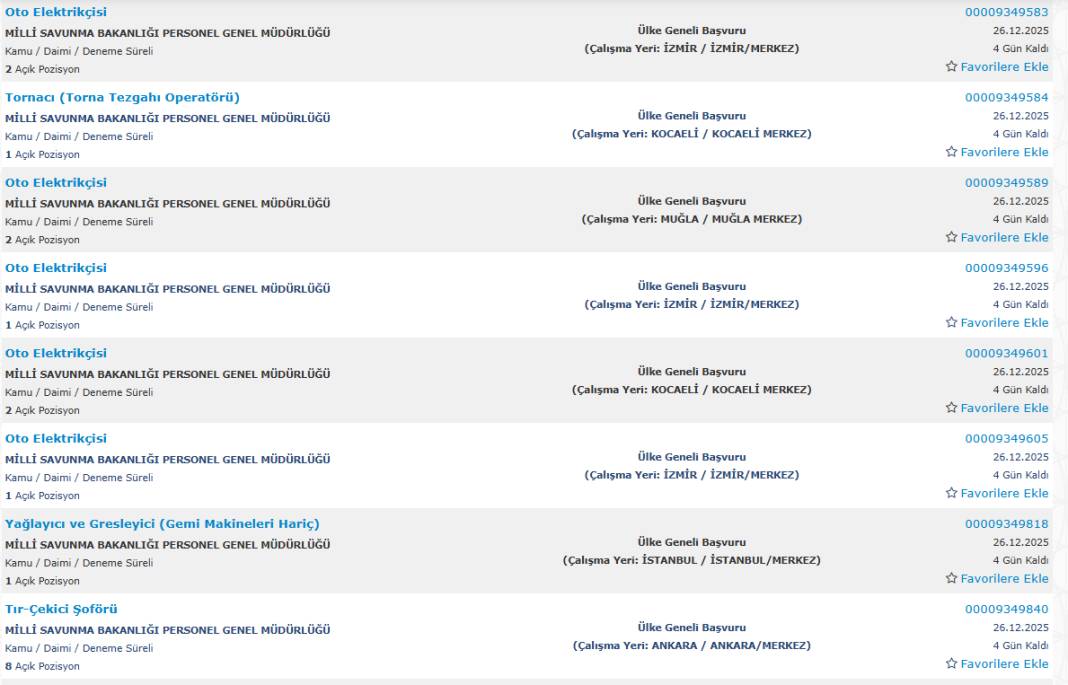Star the Muğla Oto Elektrikçisi listing 00009349589
The width and height of the screenshot is (1068, 685).
[952, 237]
